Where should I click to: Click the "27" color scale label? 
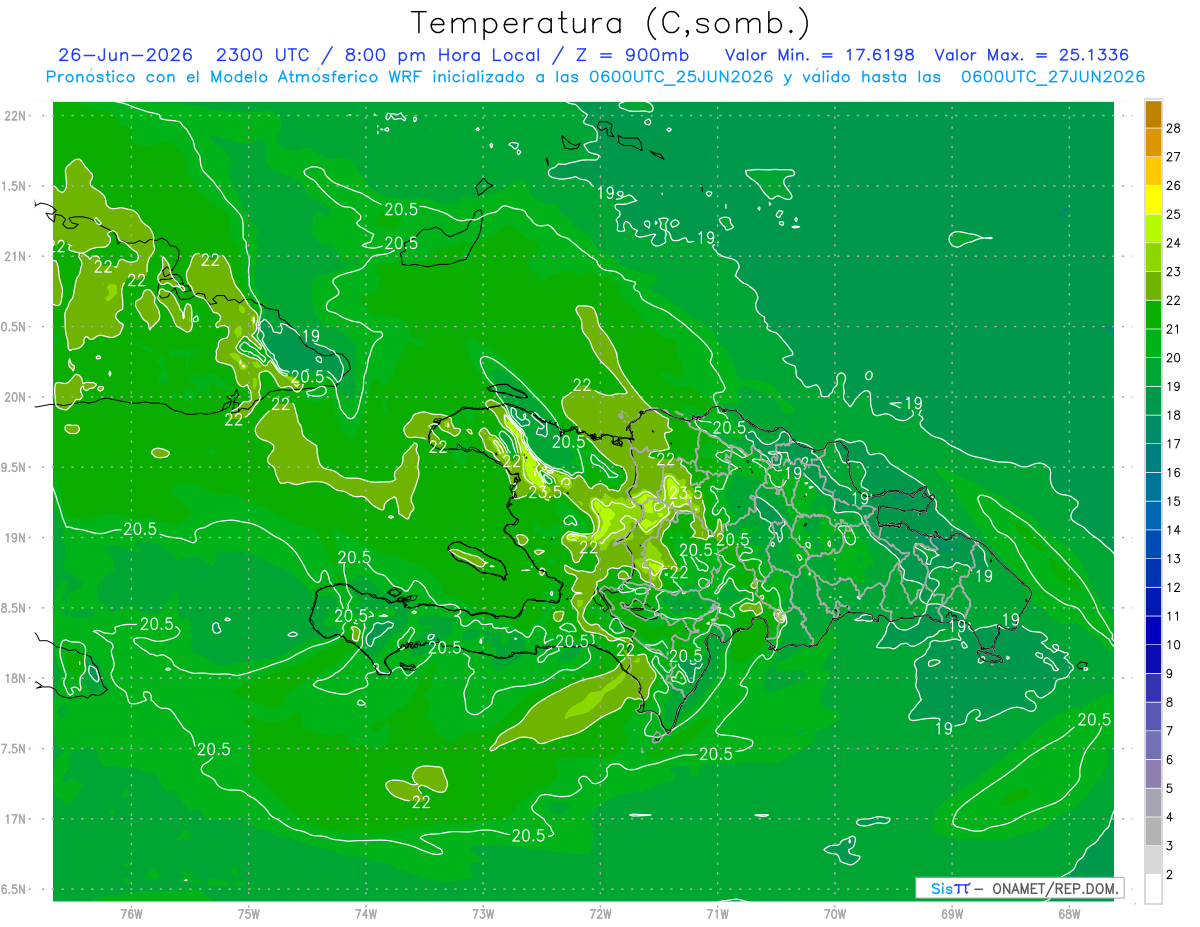pyautogui.click(x=1174, y=157)
